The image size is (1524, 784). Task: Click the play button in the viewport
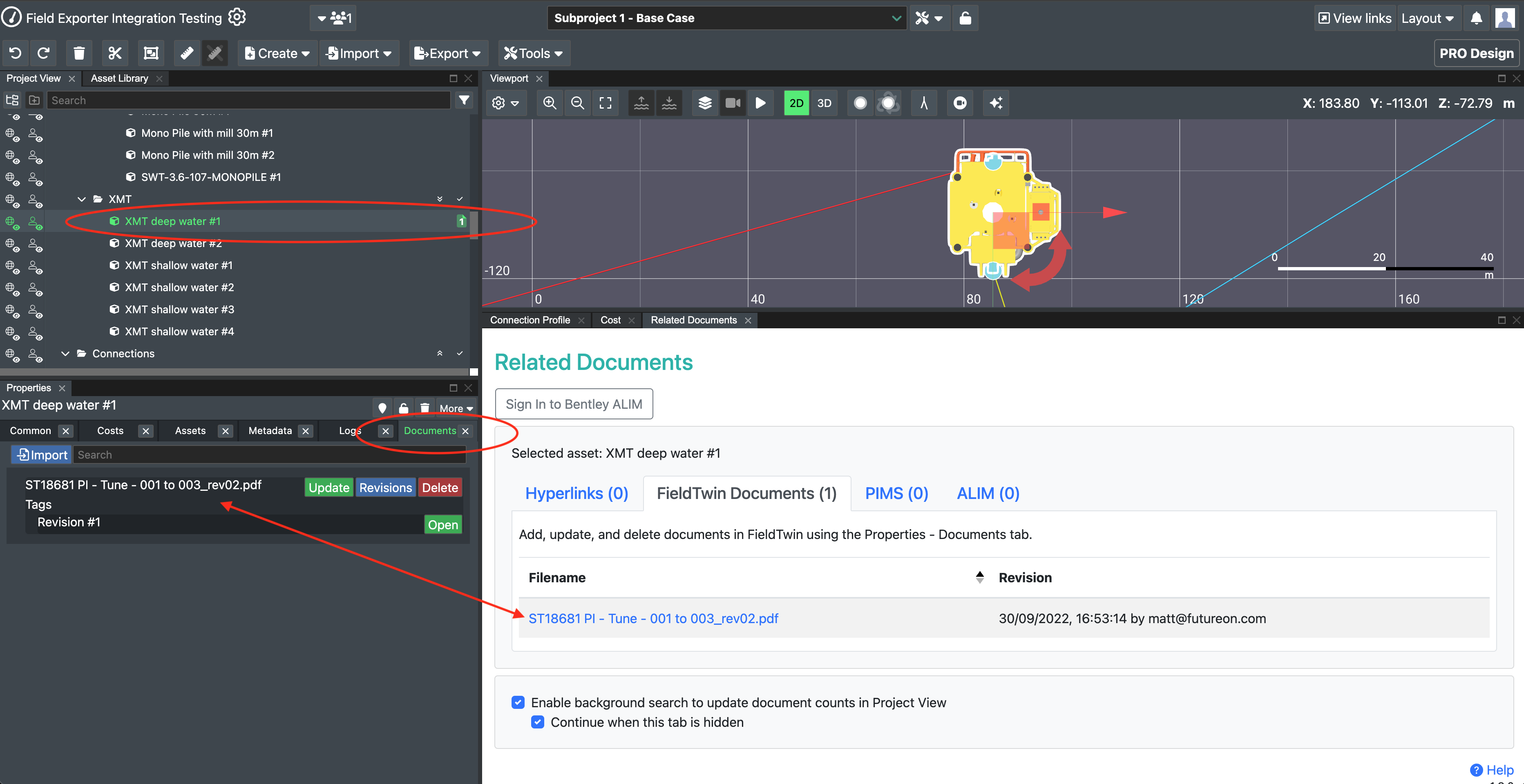(760, 103)
